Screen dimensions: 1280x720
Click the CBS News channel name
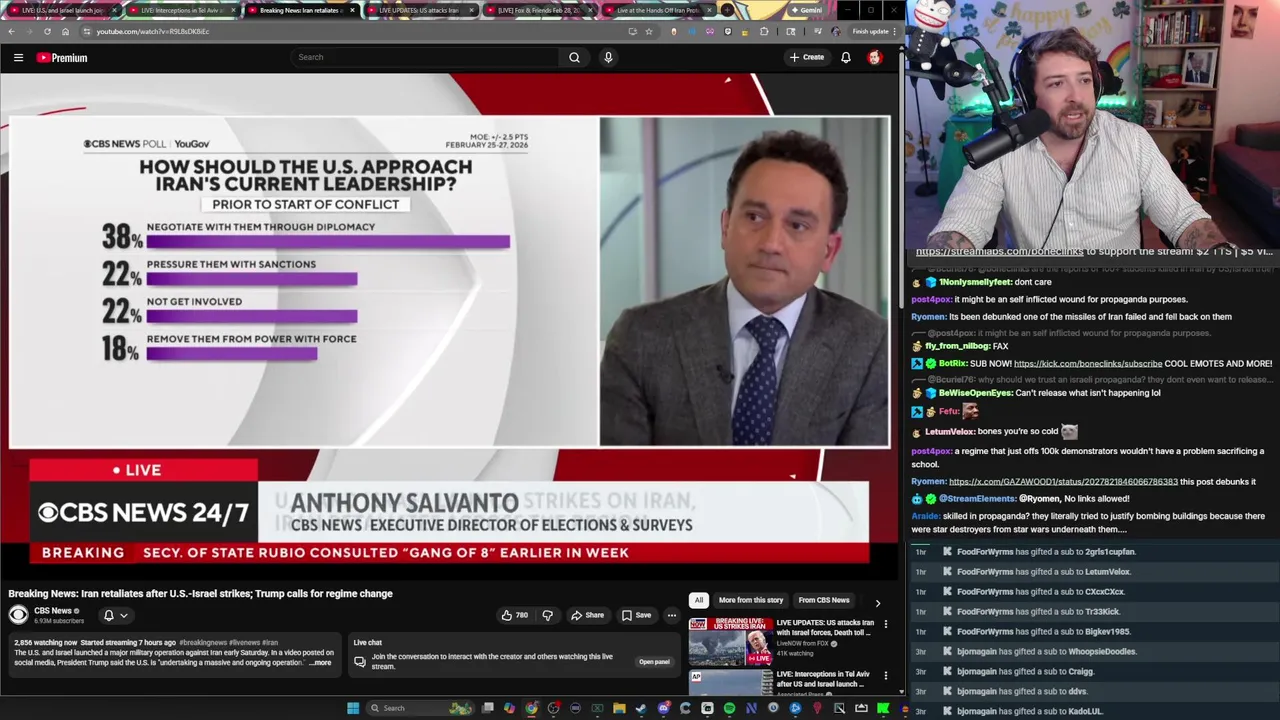53,611
